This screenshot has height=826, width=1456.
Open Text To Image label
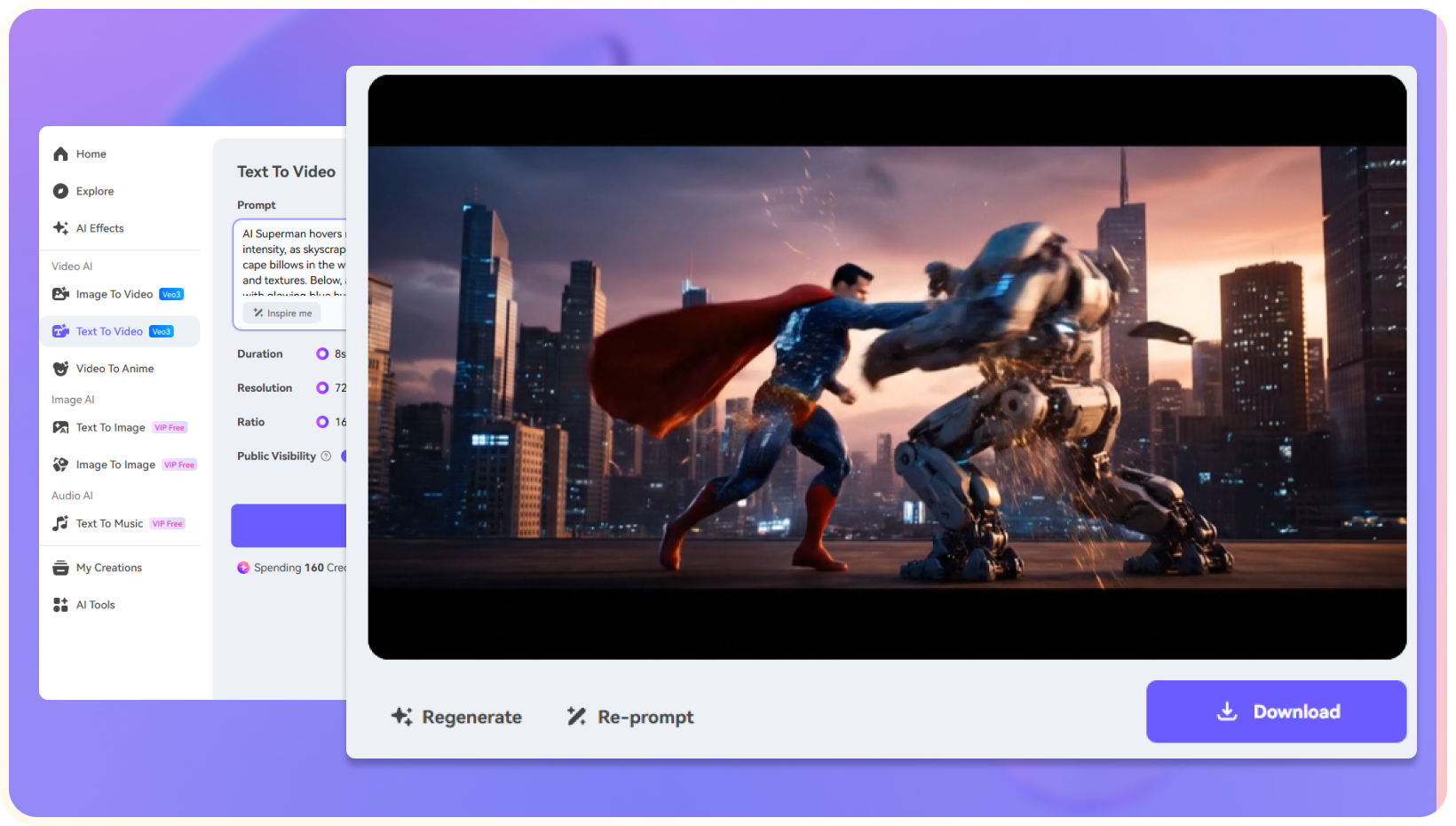[x=111, y=427]
